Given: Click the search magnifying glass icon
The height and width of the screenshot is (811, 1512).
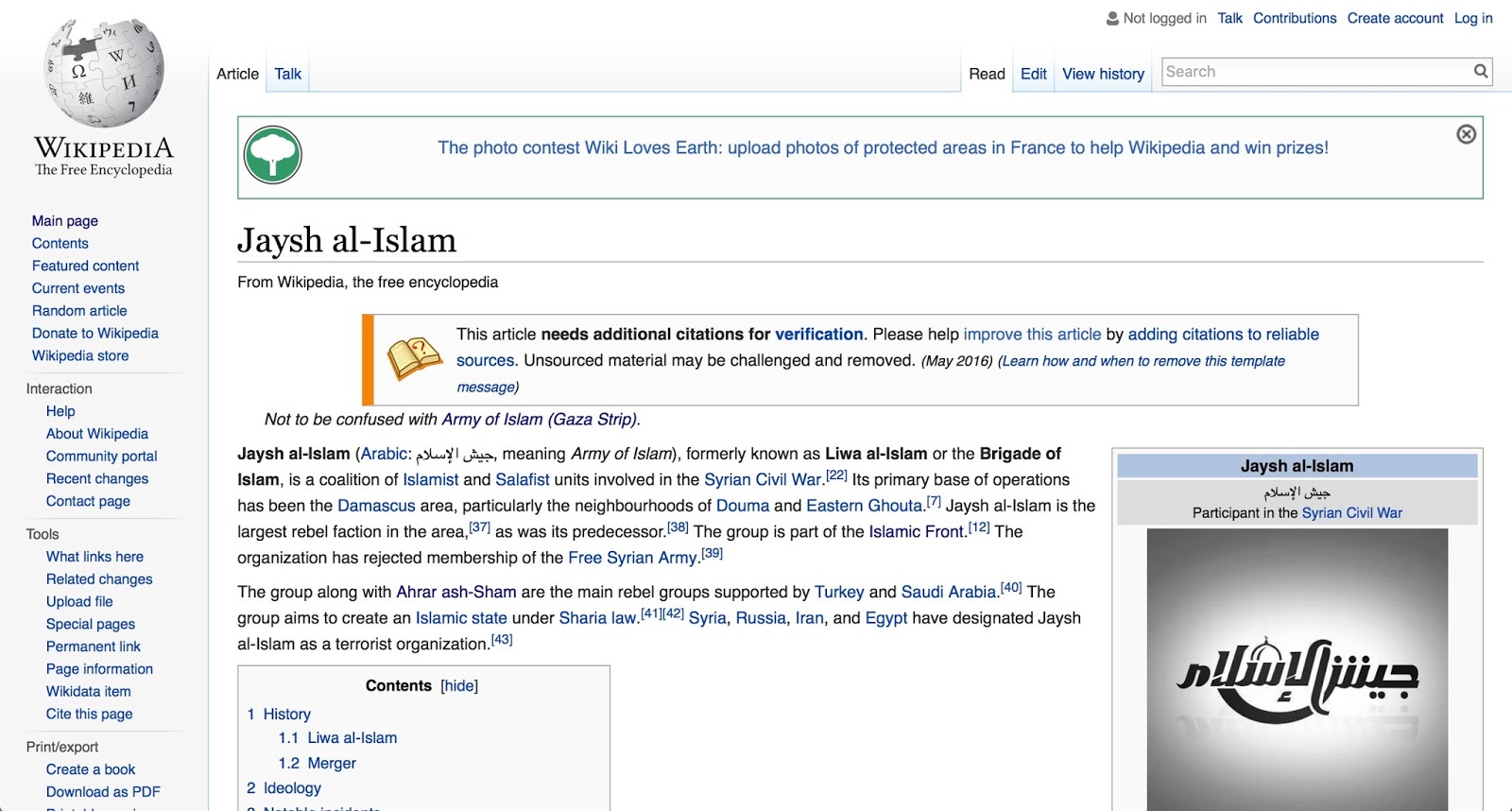Looking at the screenshot, I should [1481, 71].
